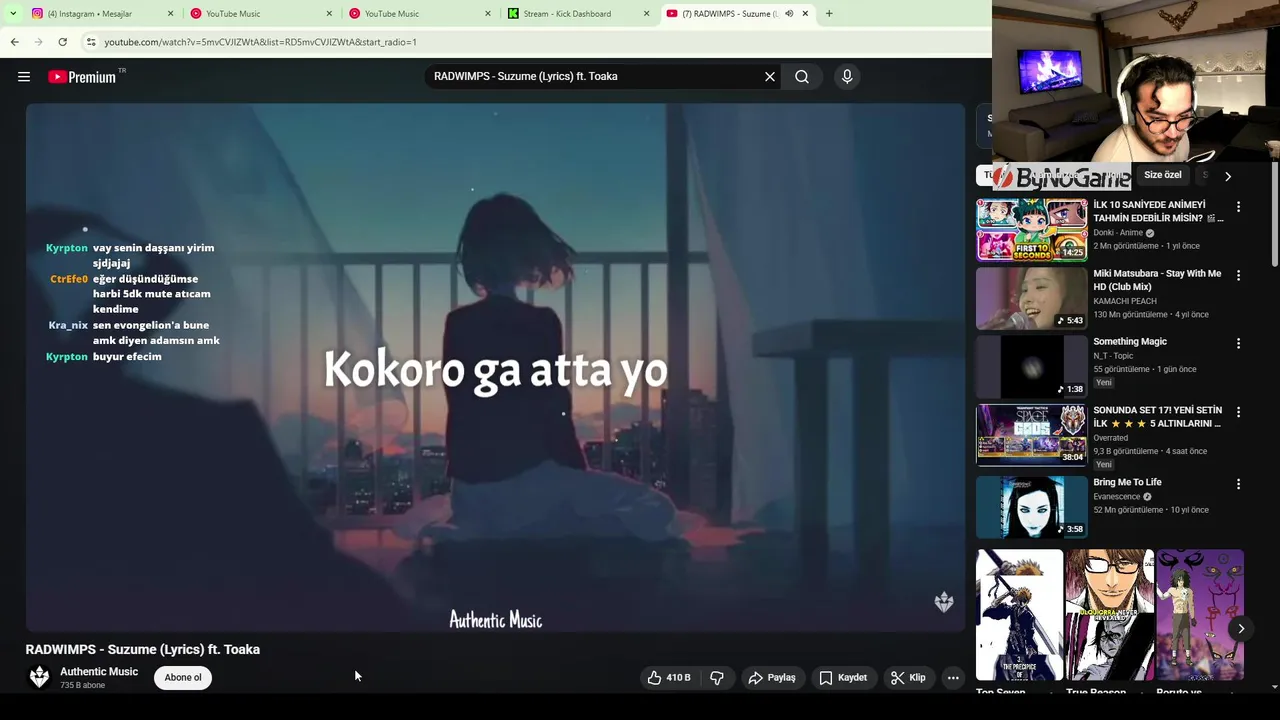Switch to first YouTube Music tab

pyautogui.click(x=261, y=14)
